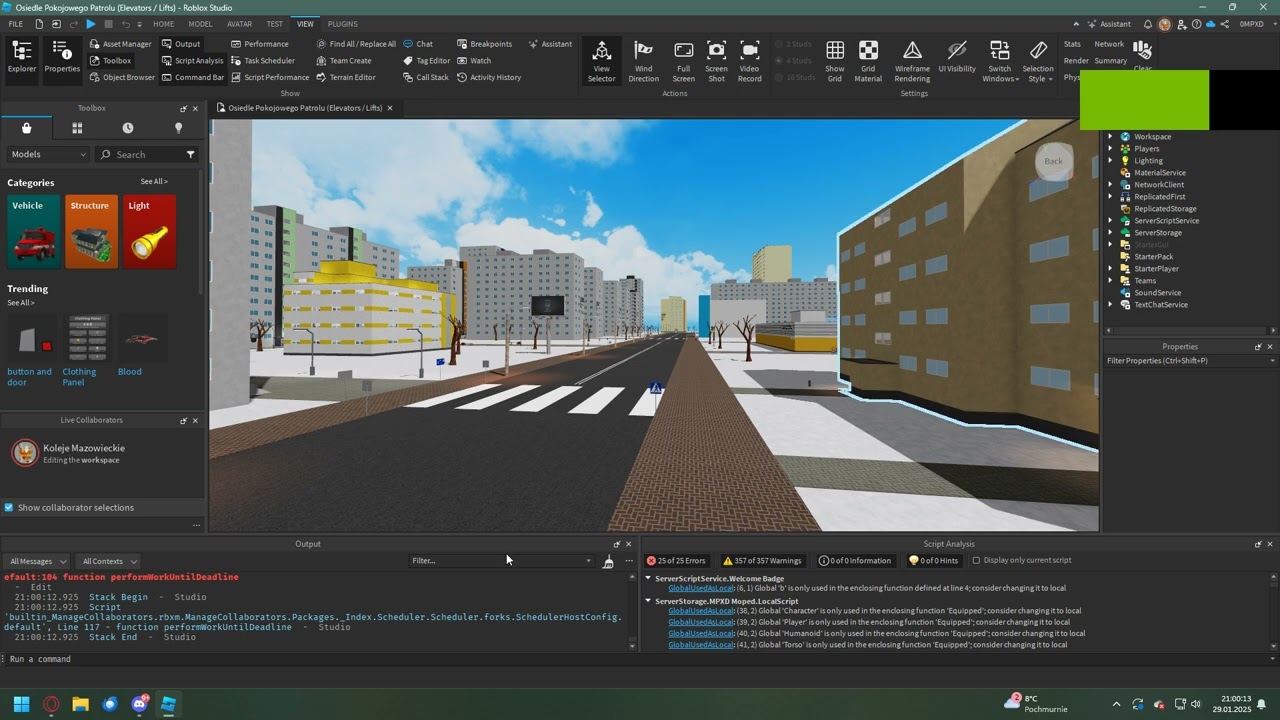1280x720 pixels.
Task: Check Display only current script
Action: 976,561
